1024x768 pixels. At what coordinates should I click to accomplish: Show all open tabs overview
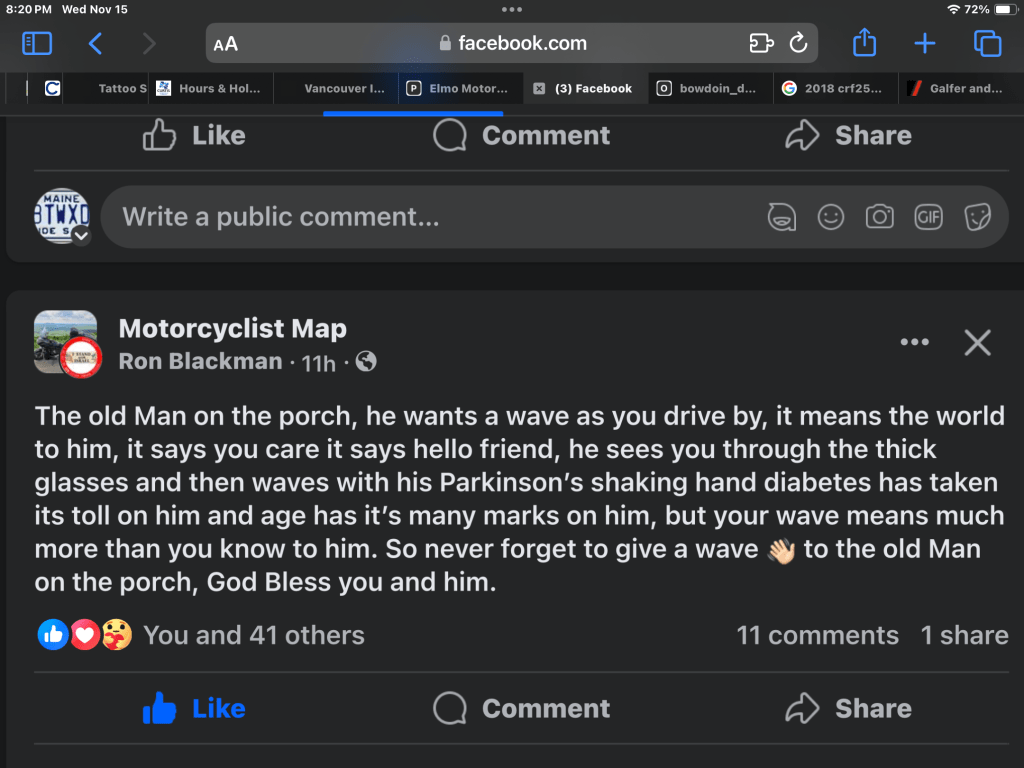click(987, 43)
